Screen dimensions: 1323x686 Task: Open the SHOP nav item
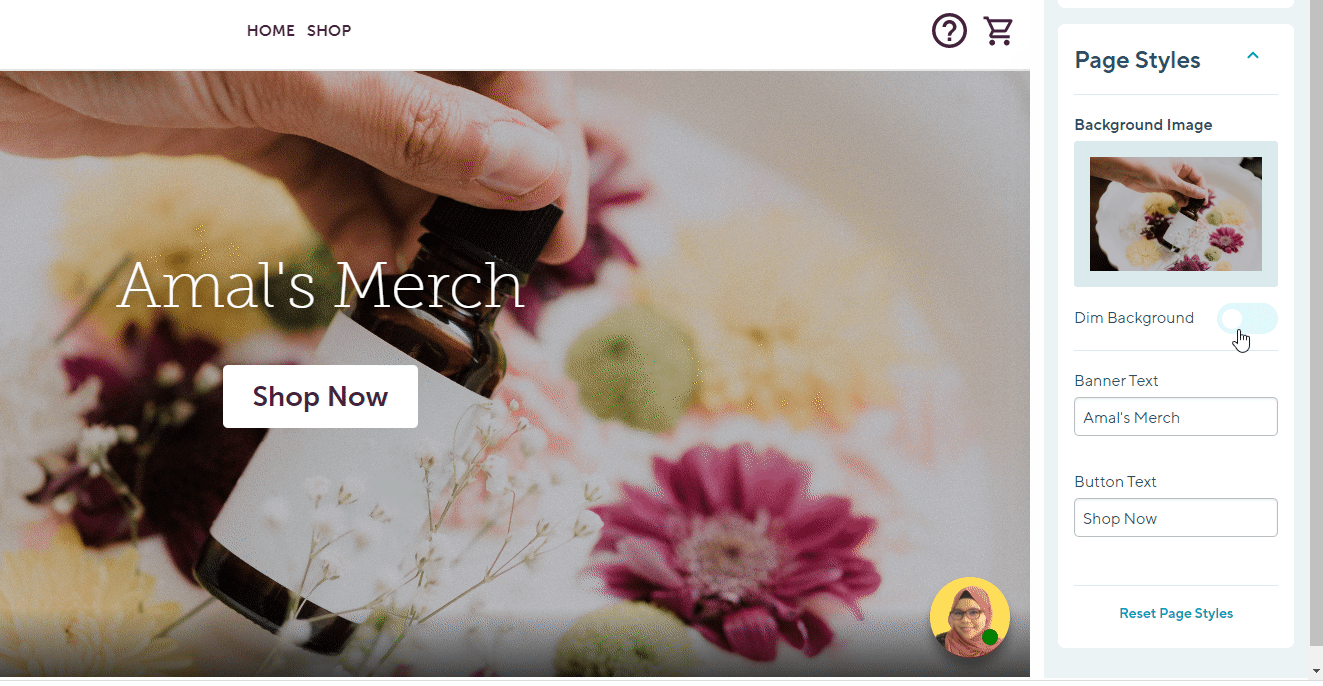(329, 31)
